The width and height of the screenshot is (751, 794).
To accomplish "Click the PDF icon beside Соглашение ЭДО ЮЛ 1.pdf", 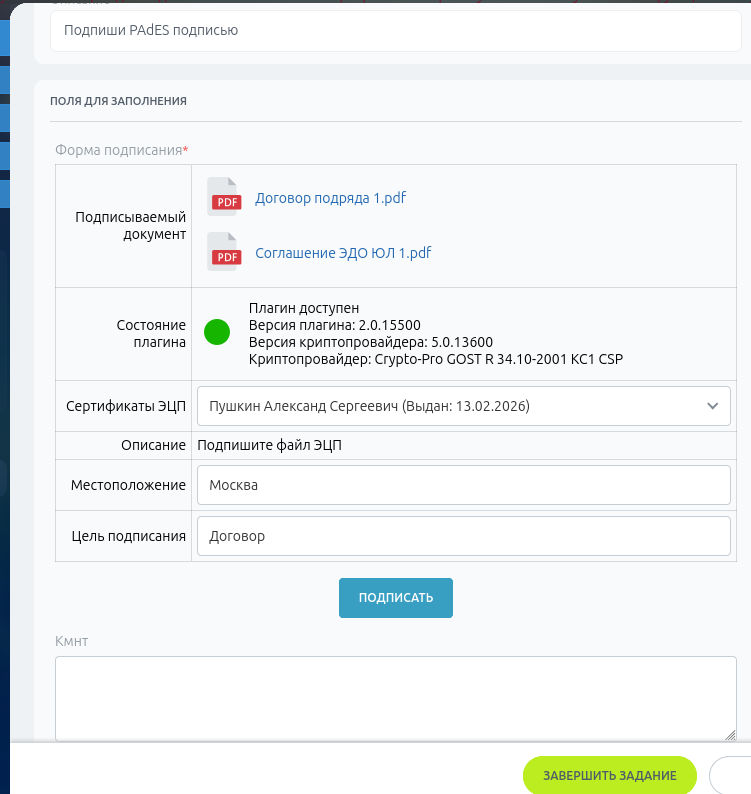I will pyautogui.click(x=224, y=252).
